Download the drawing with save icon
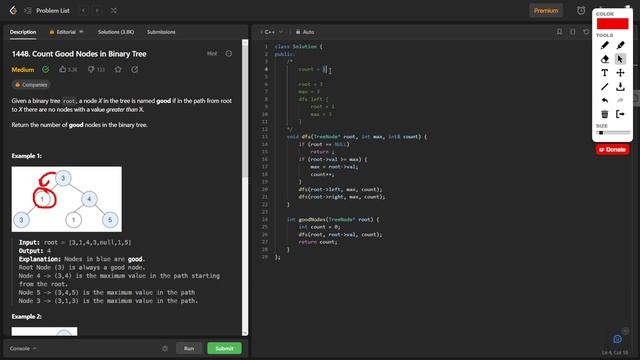 pyautogui.click(x=620, y=87)
